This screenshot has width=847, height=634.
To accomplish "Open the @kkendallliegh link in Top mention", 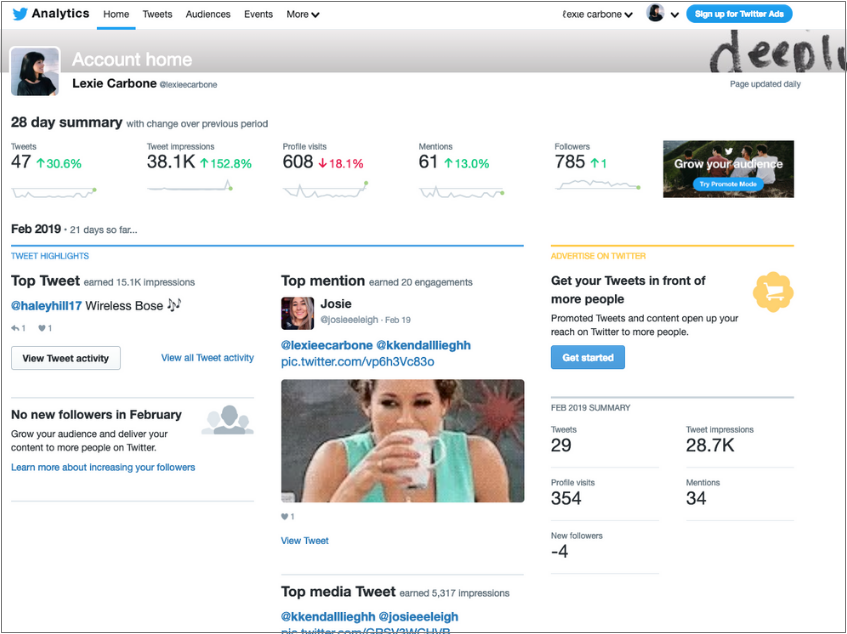I will pos(424,345).
